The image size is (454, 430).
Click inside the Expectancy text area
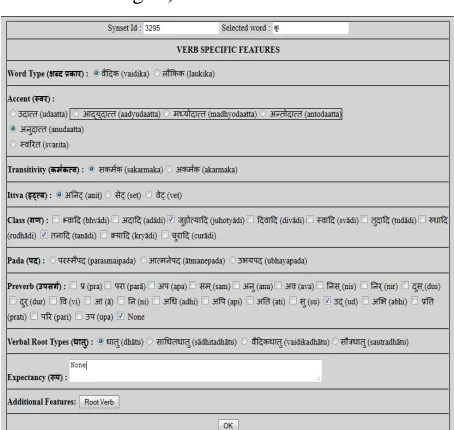point(195,370)
